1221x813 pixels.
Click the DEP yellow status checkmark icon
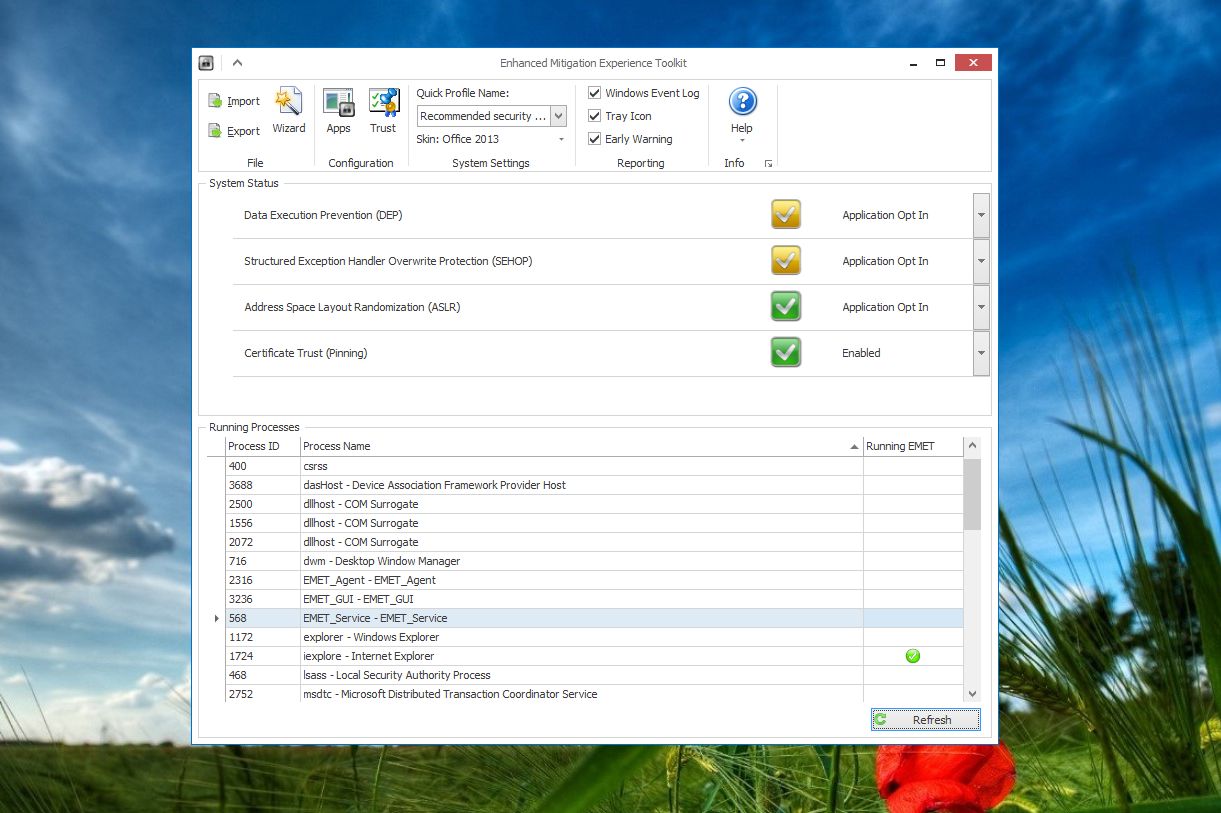click(786, 215)
